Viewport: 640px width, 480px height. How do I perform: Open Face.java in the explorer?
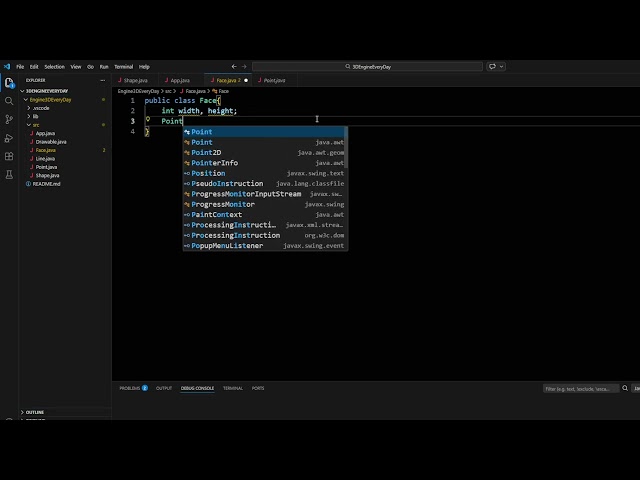tap(45, 150)
